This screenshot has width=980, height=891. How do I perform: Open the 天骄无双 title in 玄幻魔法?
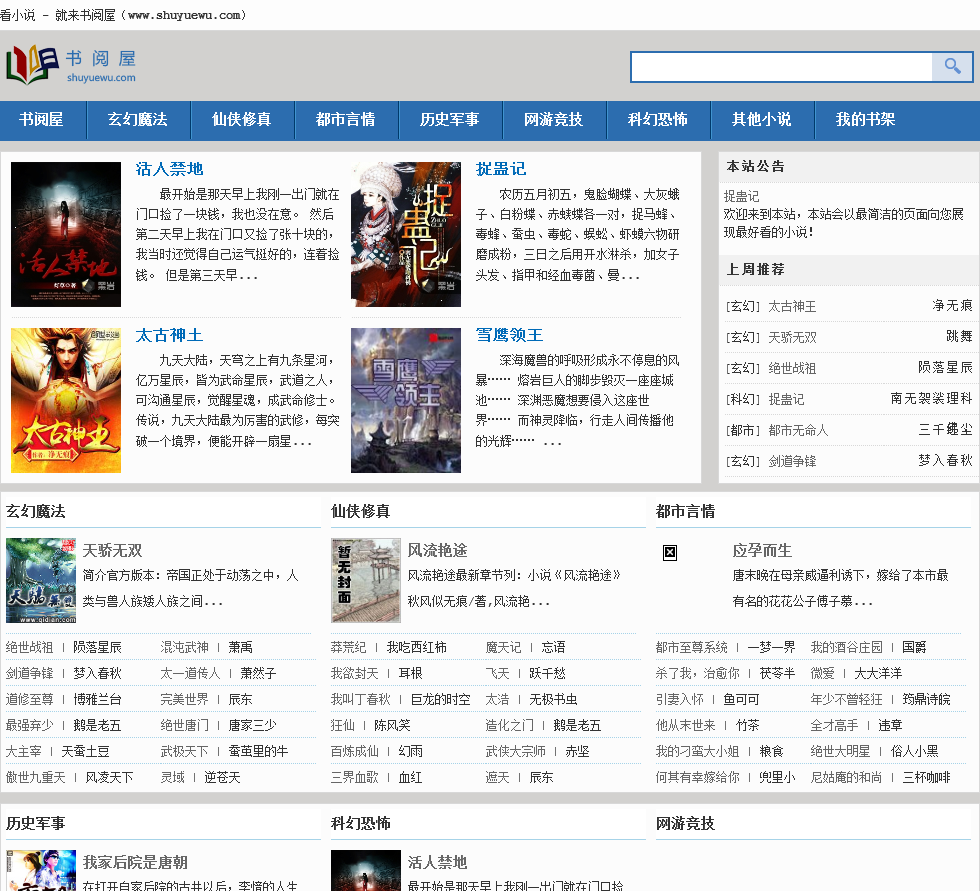[x=112, y=550]
